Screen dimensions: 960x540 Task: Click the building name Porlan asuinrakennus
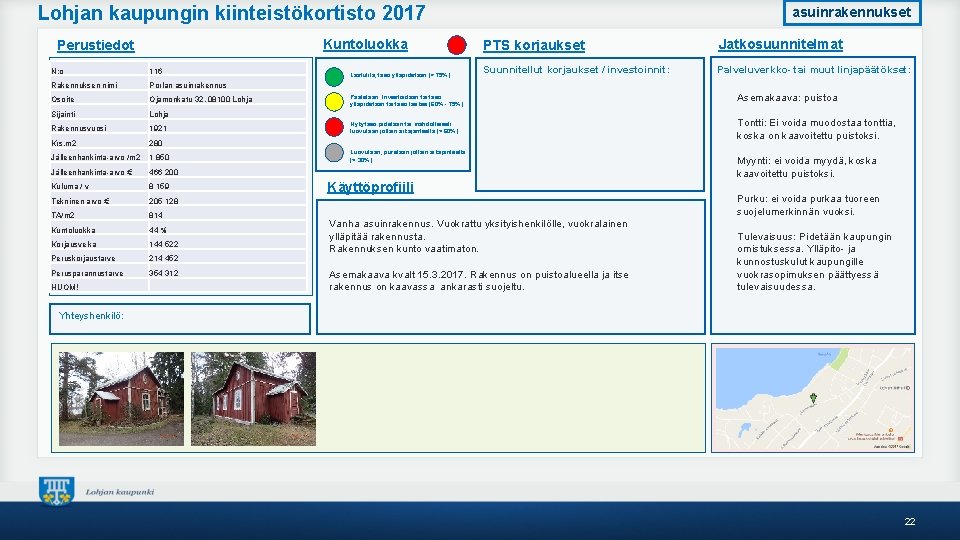[x=188, y=85]
